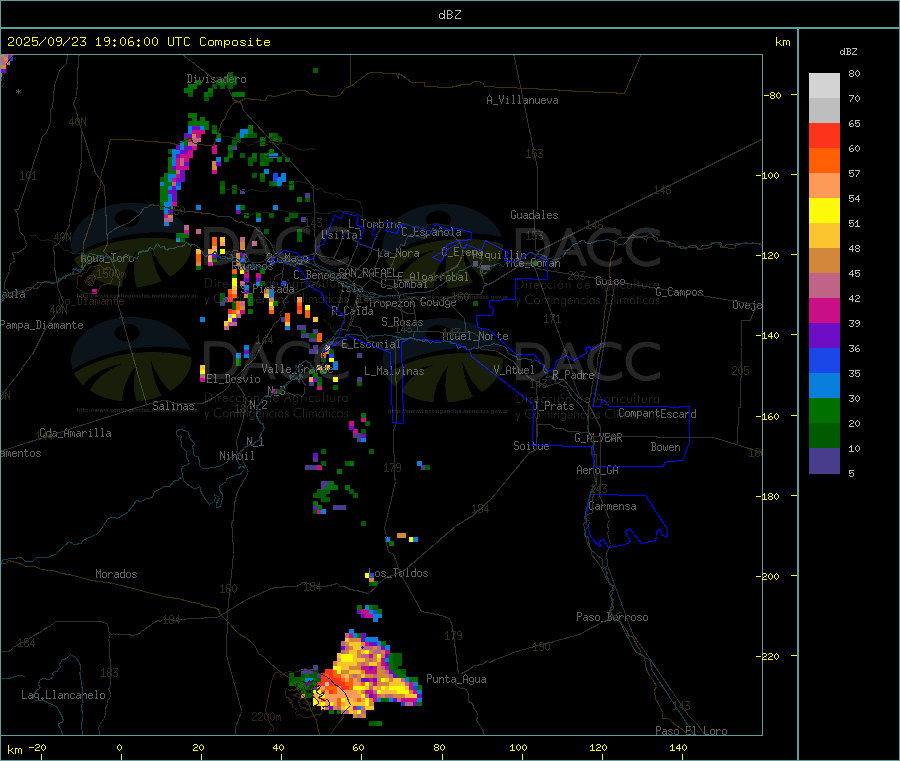Viewport: 900px width, 761px height.
Task: Select the bright green 20-30 dBZ swatch
Action: (824, 410)
